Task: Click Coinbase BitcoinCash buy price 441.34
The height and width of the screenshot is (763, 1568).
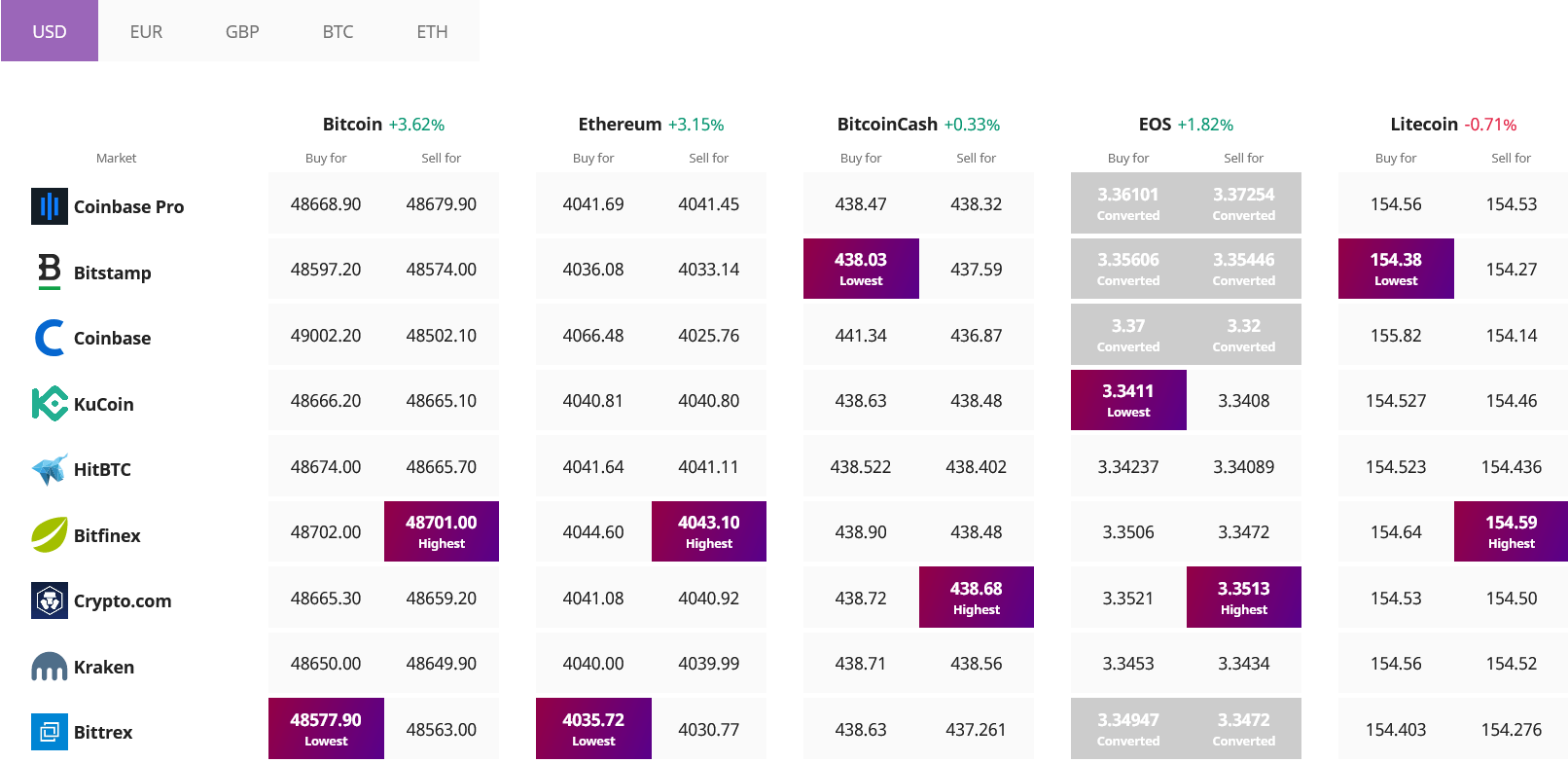Action: (861, 336)
